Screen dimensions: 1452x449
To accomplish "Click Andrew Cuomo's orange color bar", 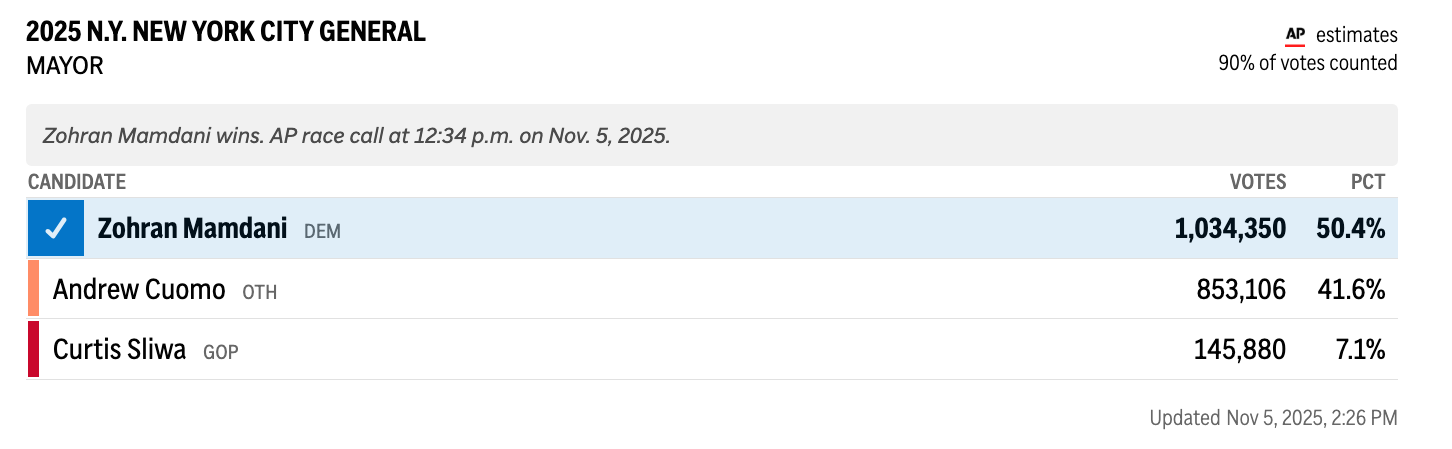I will [33, 290].
